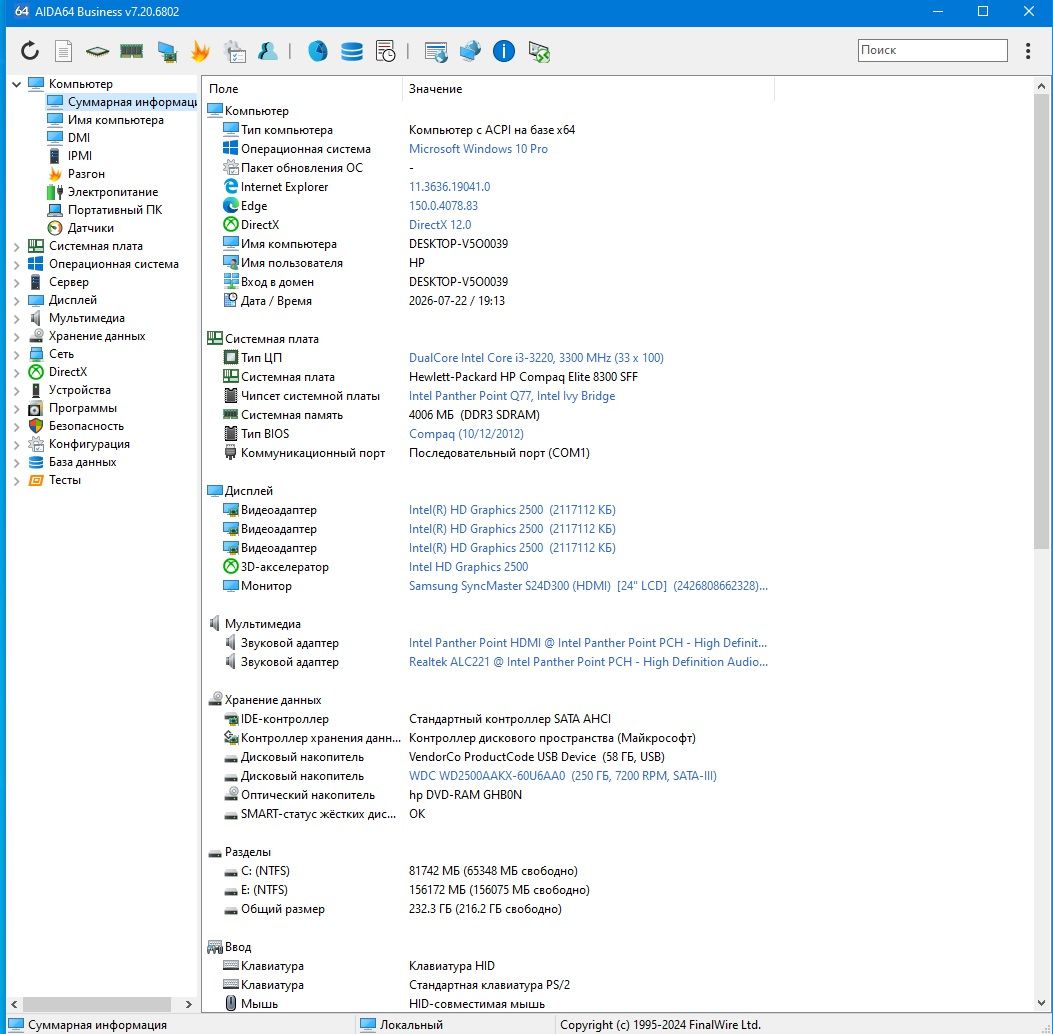Viewport: 1053px width, 1034px height.
Task: Select Имя компьютера in the tree
Action: (x=116, y=120)
